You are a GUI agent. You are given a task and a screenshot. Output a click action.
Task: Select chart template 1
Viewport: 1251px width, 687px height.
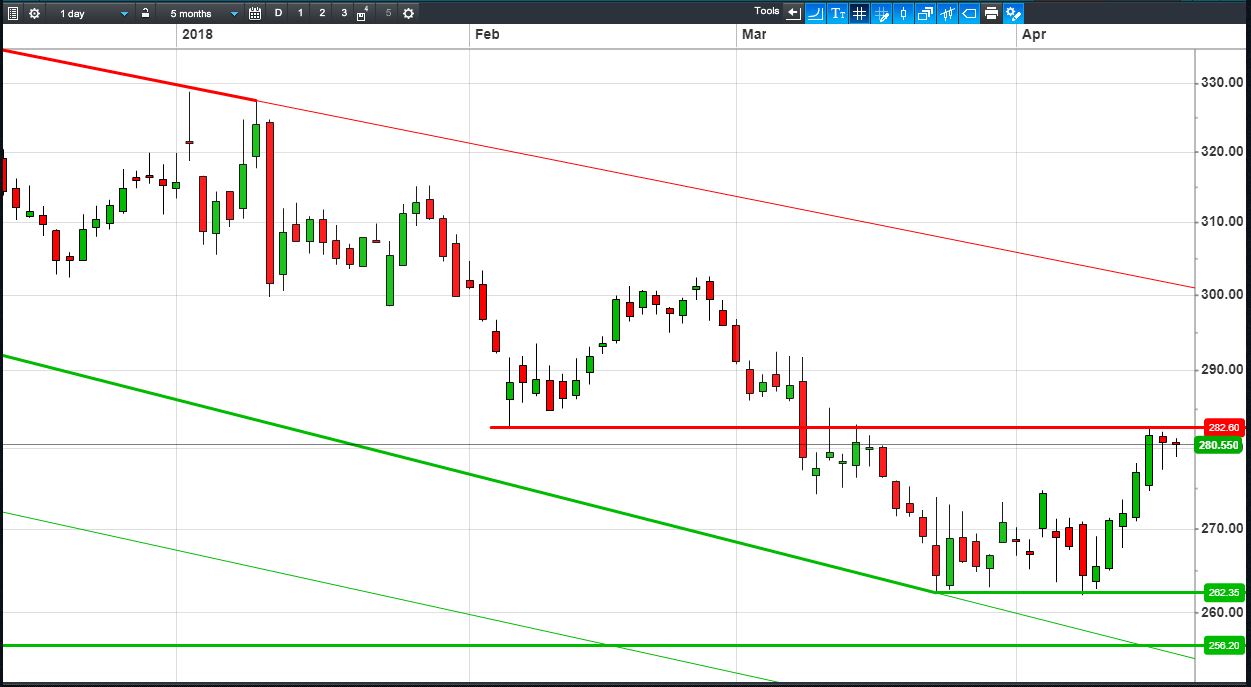pos(300,13)
